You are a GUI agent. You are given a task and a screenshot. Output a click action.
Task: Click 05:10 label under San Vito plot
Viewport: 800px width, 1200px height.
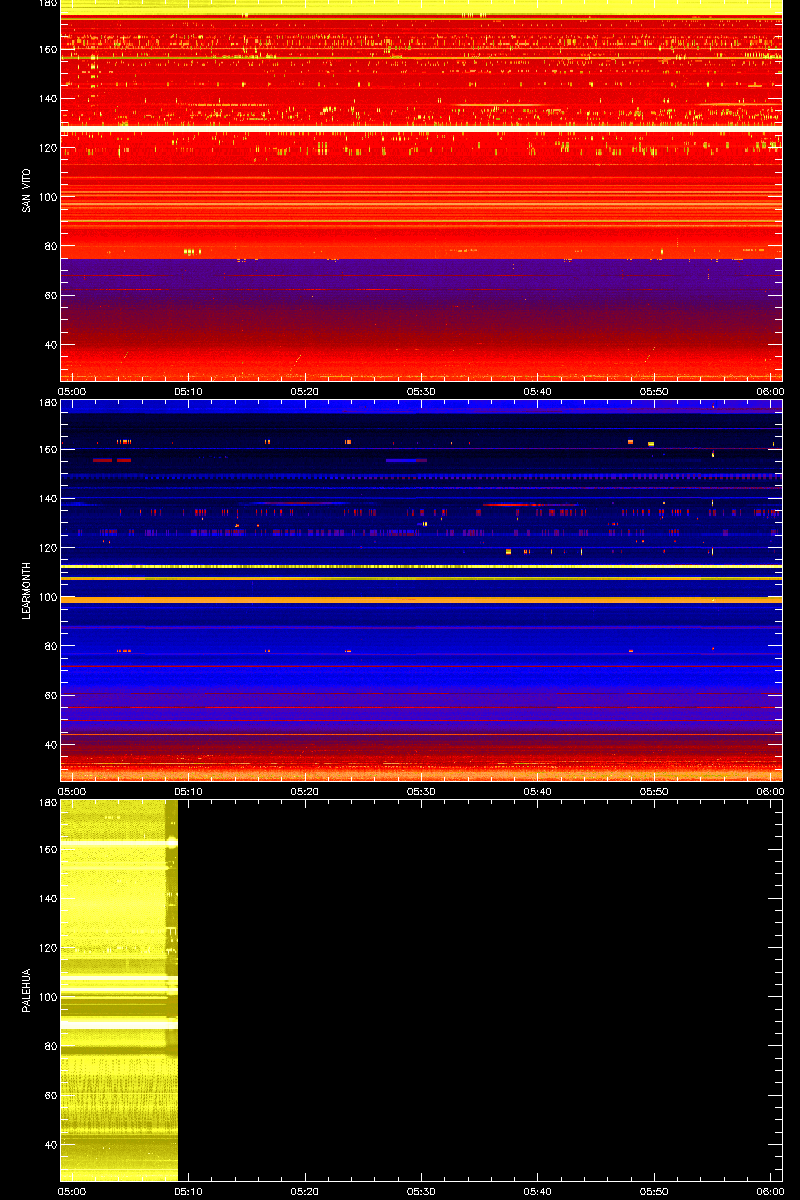pos(189,391)
